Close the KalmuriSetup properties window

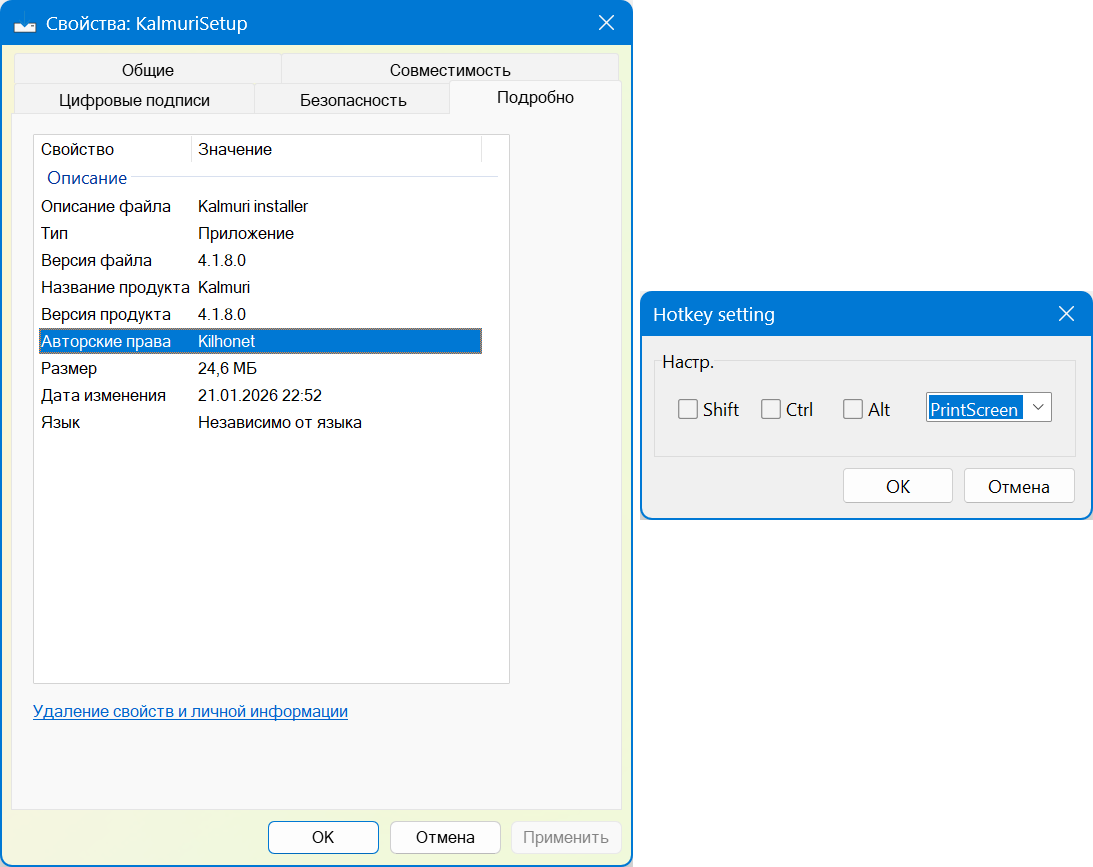coord(606,23)
